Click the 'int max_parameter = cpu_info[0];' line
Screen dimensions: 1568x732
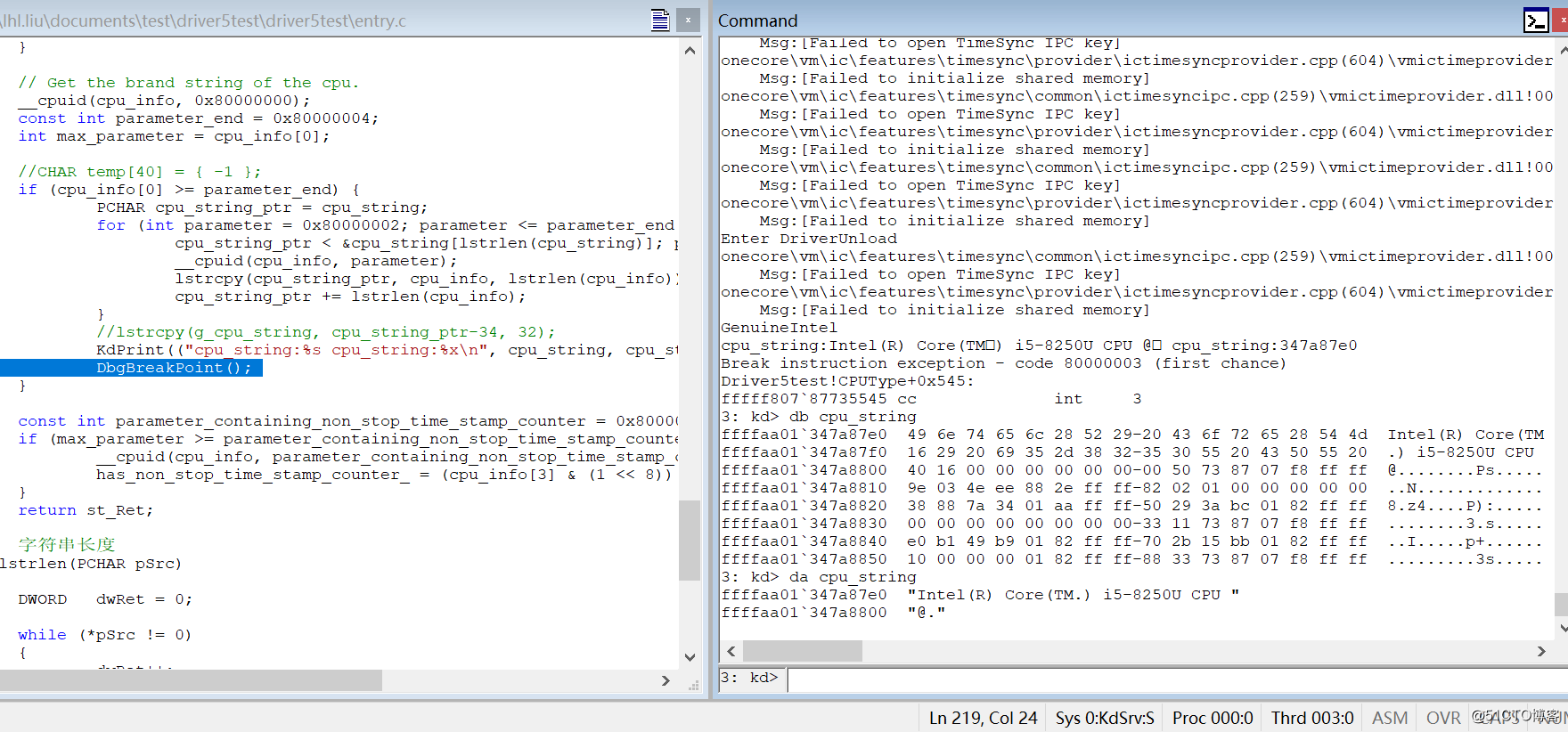(x=175, y=136)
